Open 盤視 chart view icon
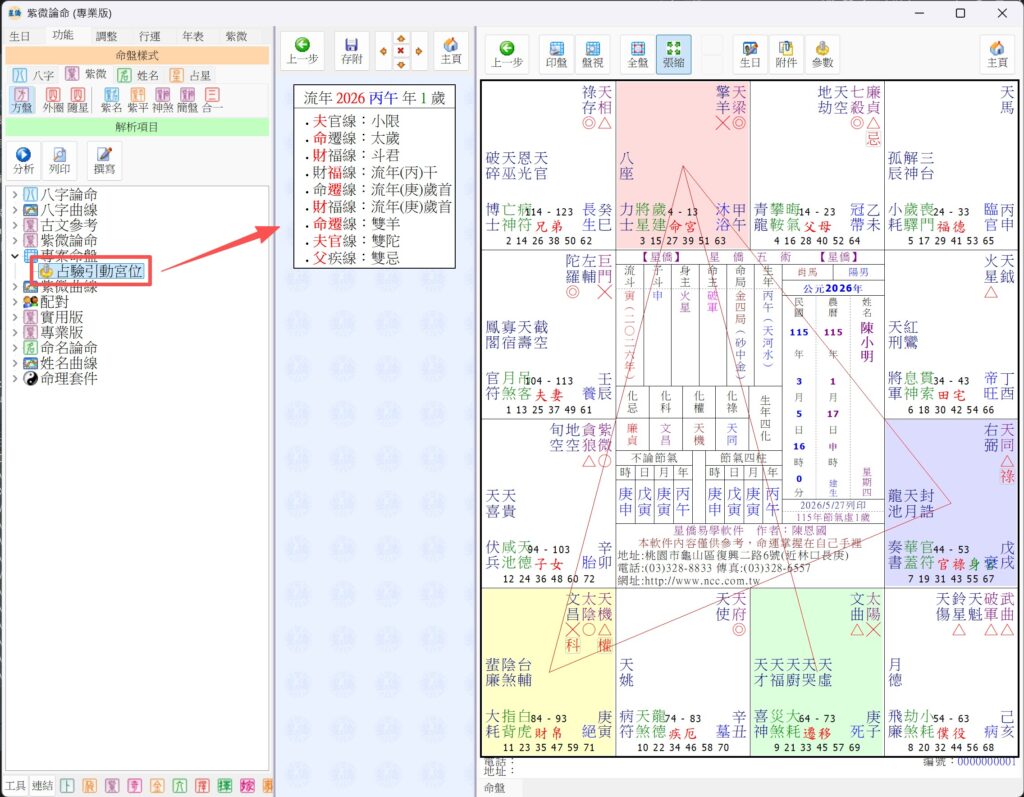Image resolution: width=1024 pixels, height=797 pixels. (x=592, y=54)
